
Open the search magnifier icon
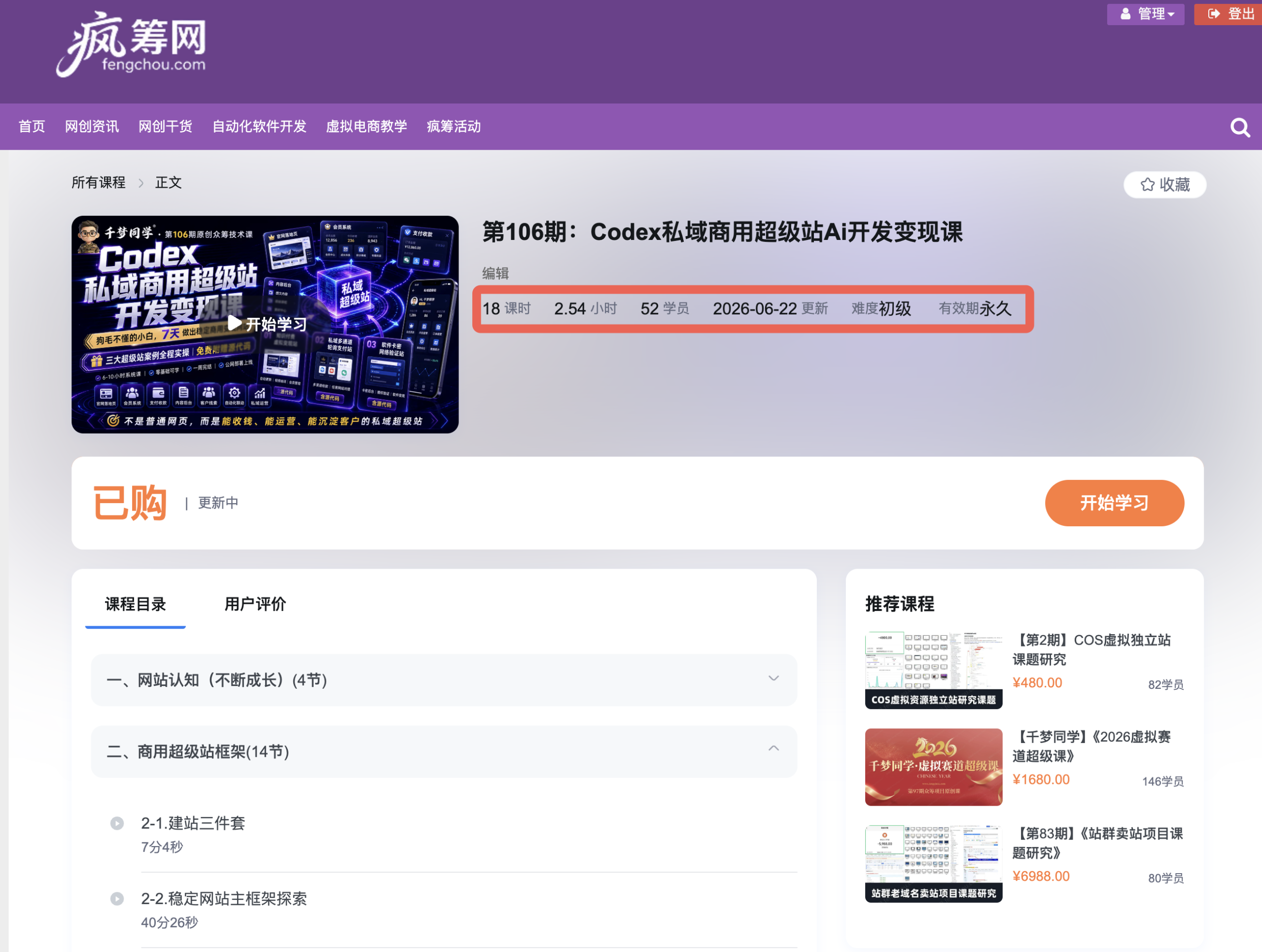pyautogui.click(x=1240, y=127)
